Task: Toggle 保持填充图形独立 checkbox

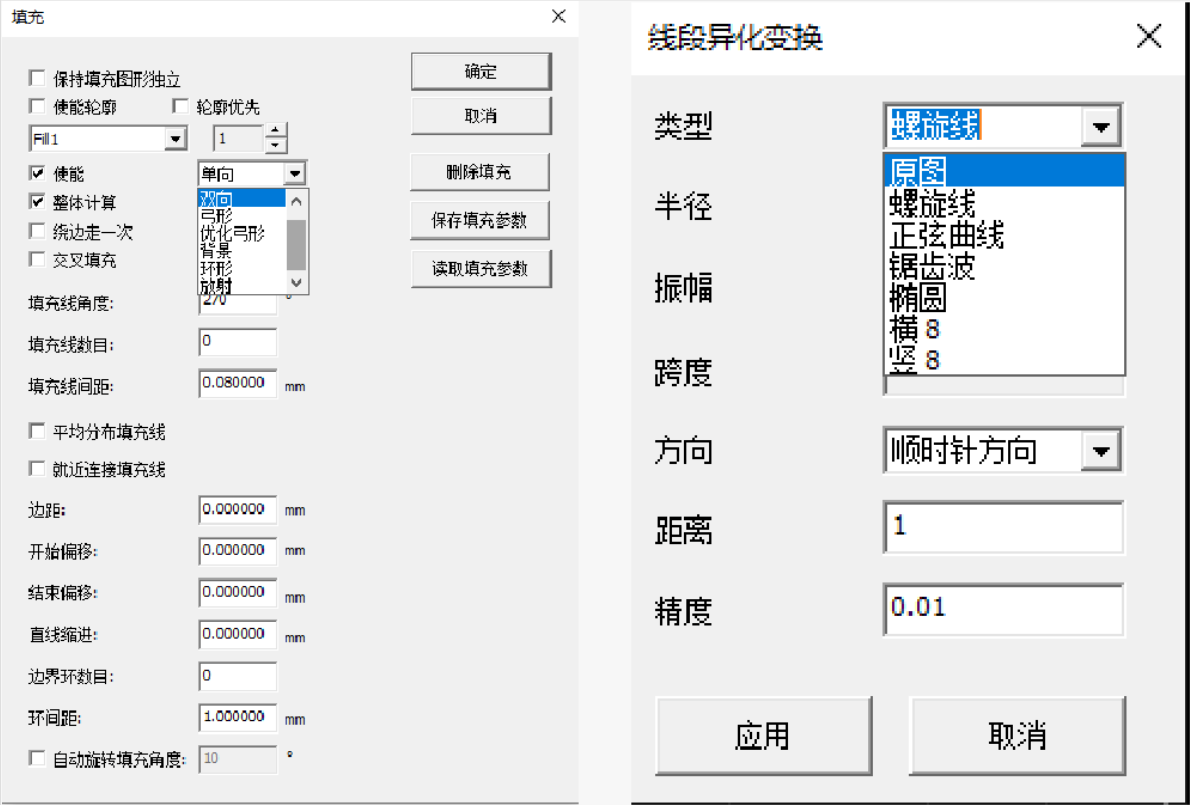Action: click(36, 78)
